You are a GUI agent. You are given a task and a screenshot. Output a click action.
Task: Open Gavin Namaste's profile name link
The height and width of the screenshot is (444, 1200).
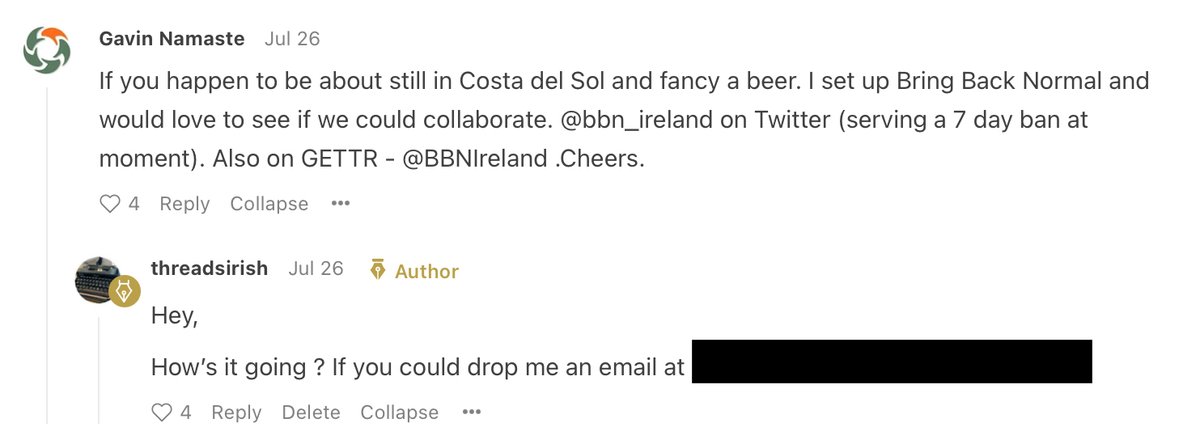pos(172,39)
